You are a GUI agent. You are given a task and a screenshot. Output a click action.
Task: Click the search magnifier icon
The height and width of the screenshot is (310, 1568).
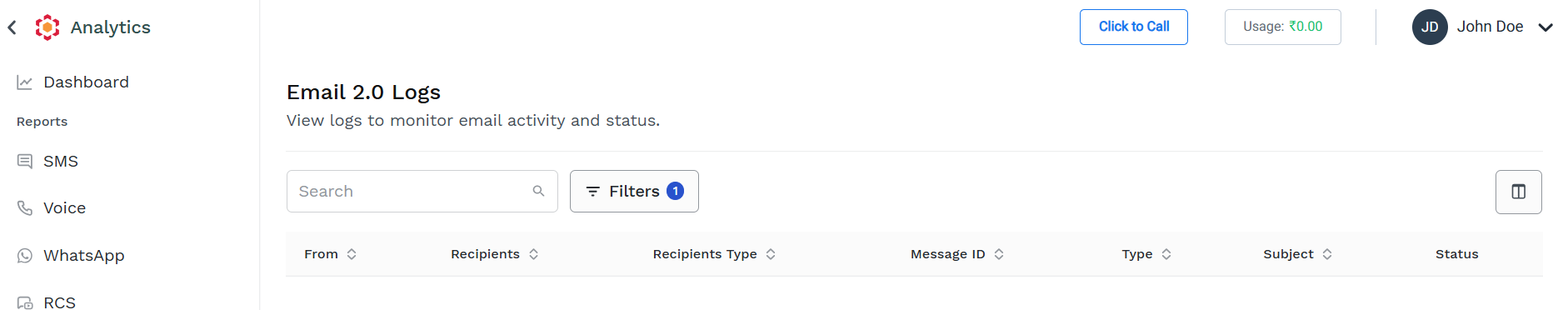[x=538, y=192]
